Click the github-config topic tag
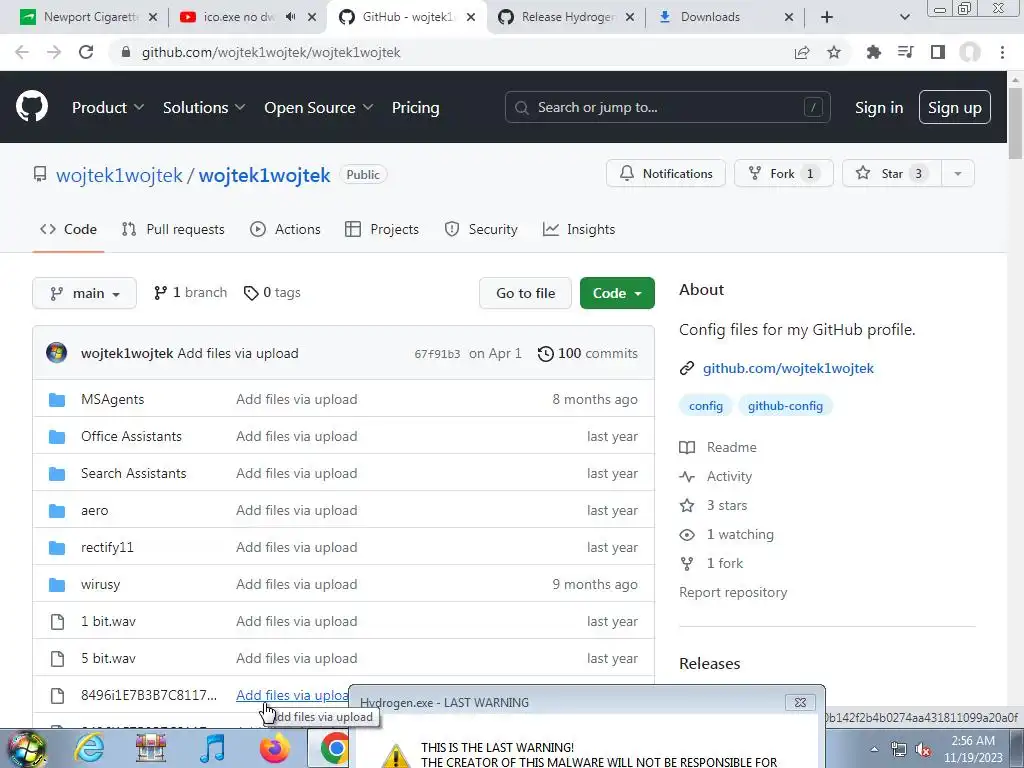Screen dimensions: 1024x768 785,406
